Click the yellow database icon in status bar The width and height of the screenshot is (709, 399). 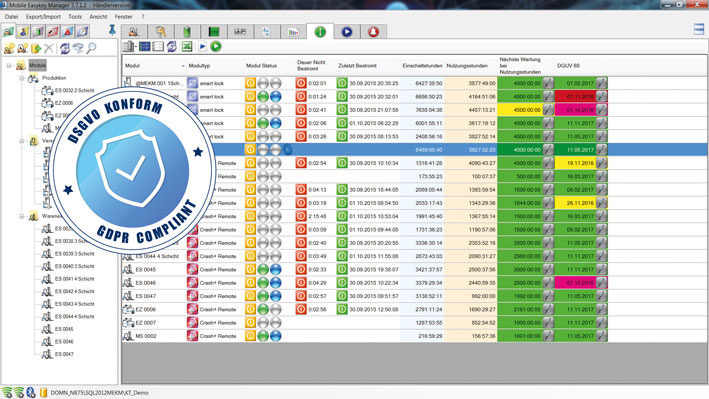43,392
